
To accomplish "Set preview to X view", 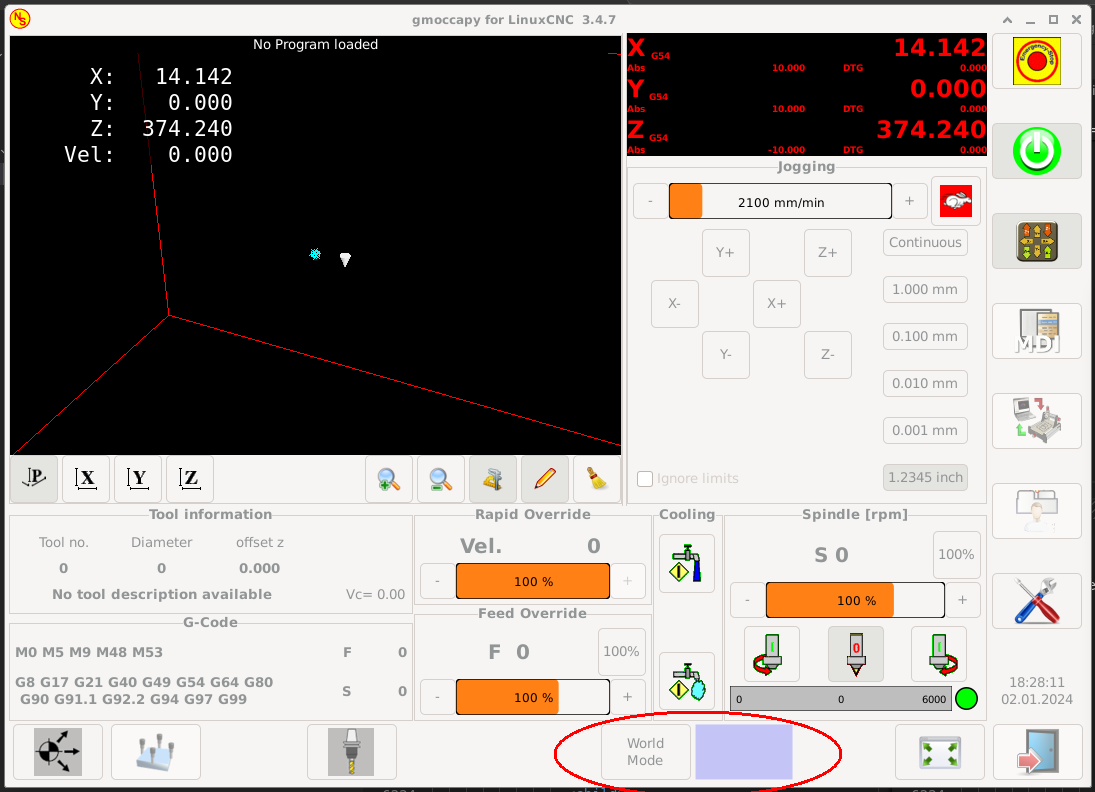I will (x=86, y=479).
